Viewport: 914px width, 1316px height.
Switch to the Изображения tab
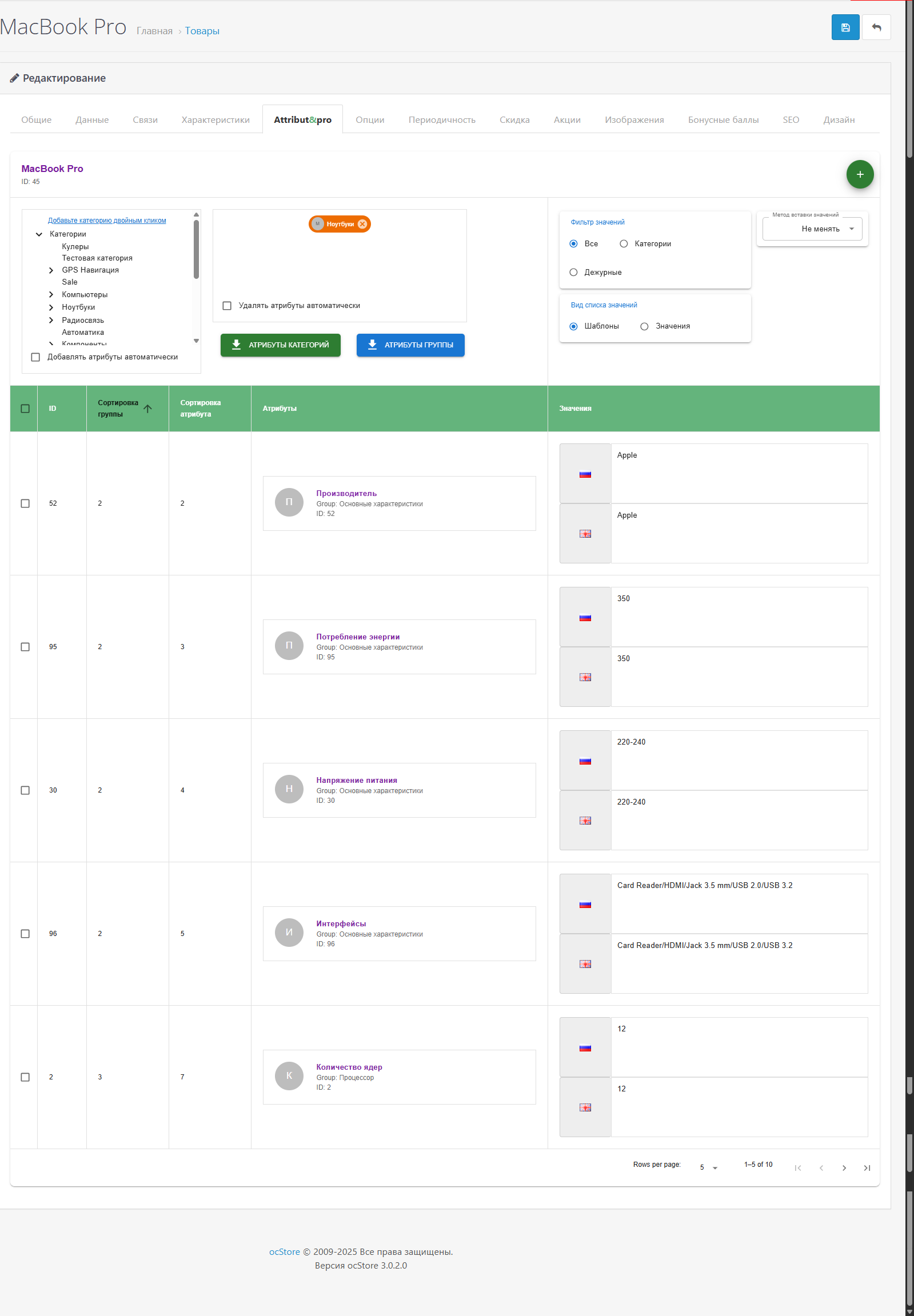(634, 119)
